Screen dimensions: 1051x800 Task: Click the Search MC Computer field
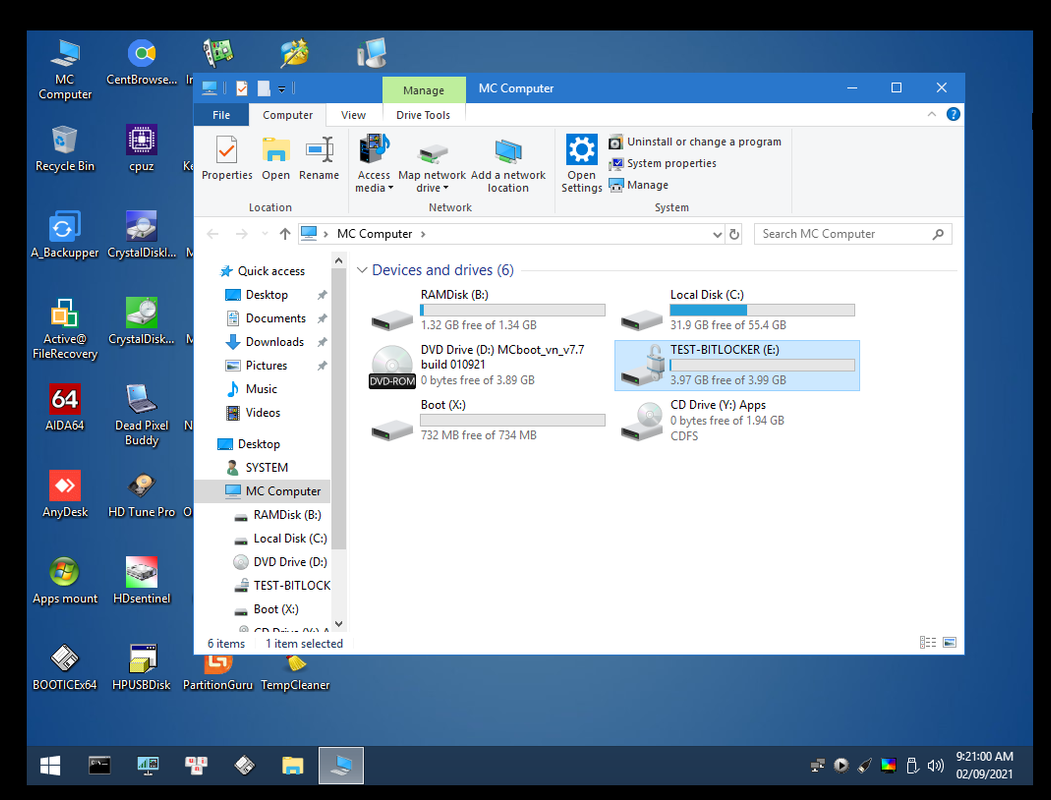853,234
